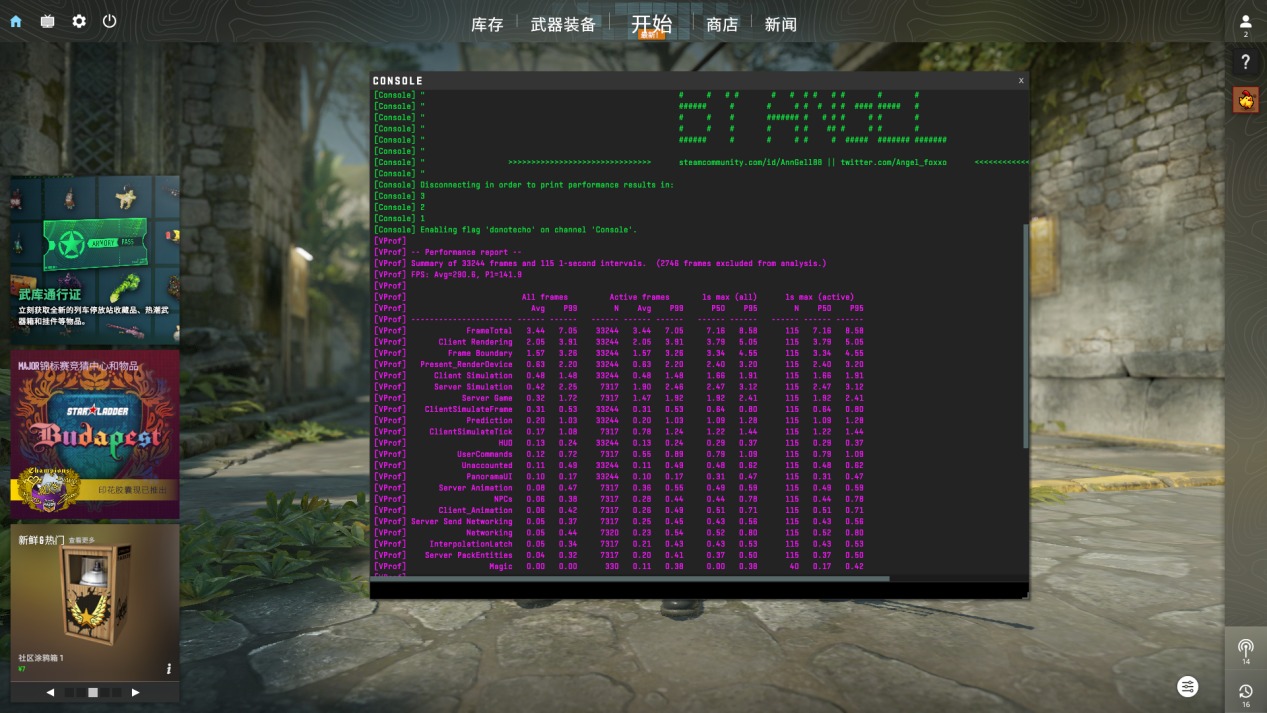The height and width of the screenshot is (713, 1267).
Task: Show info for 社区涂鸦箱 1
Action: pos(169,668)
